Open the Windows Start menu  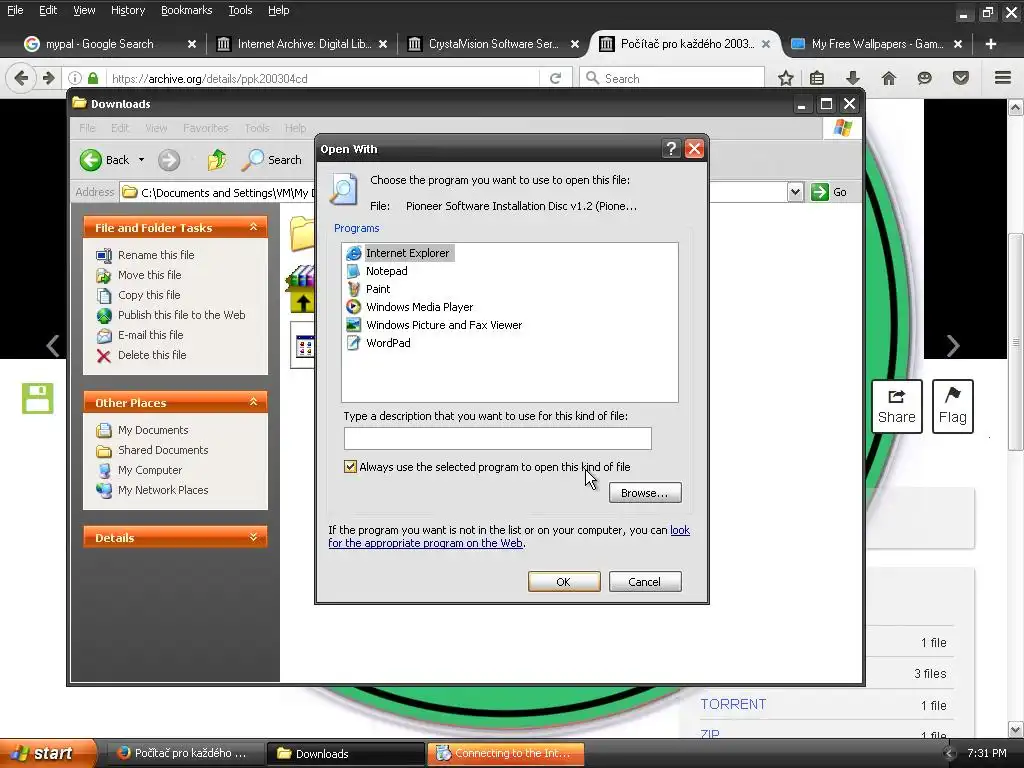click(x=46, y=754)
